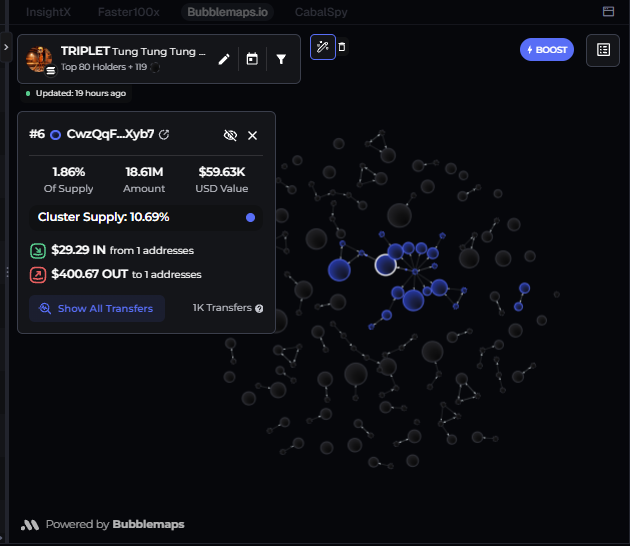The width and height of the screenshot is (630, 546).
Task: Select the Bubblemaps.io tab
Action: pyautogui.click(x=227, y=12)
